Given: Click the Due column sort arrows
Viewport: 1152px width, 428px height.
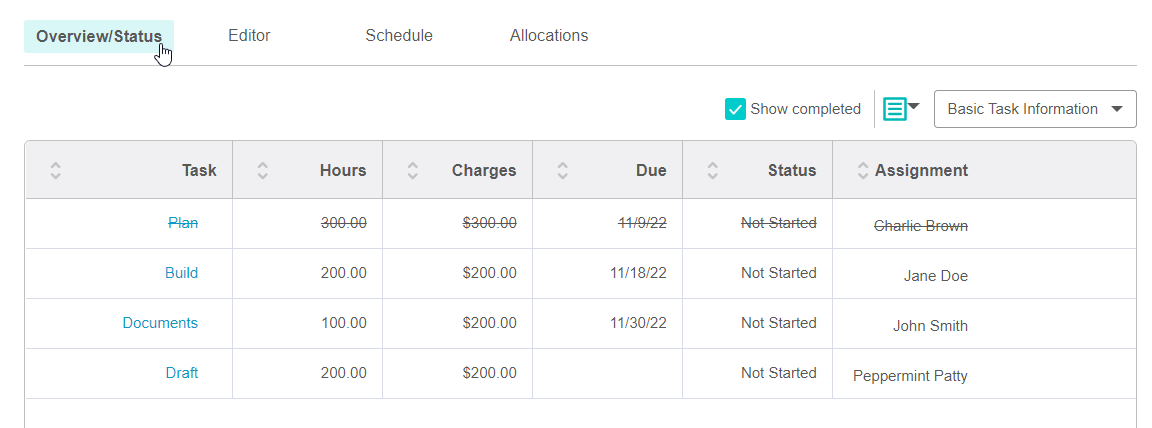Looking at the screenshot, I should coord(563,171).
